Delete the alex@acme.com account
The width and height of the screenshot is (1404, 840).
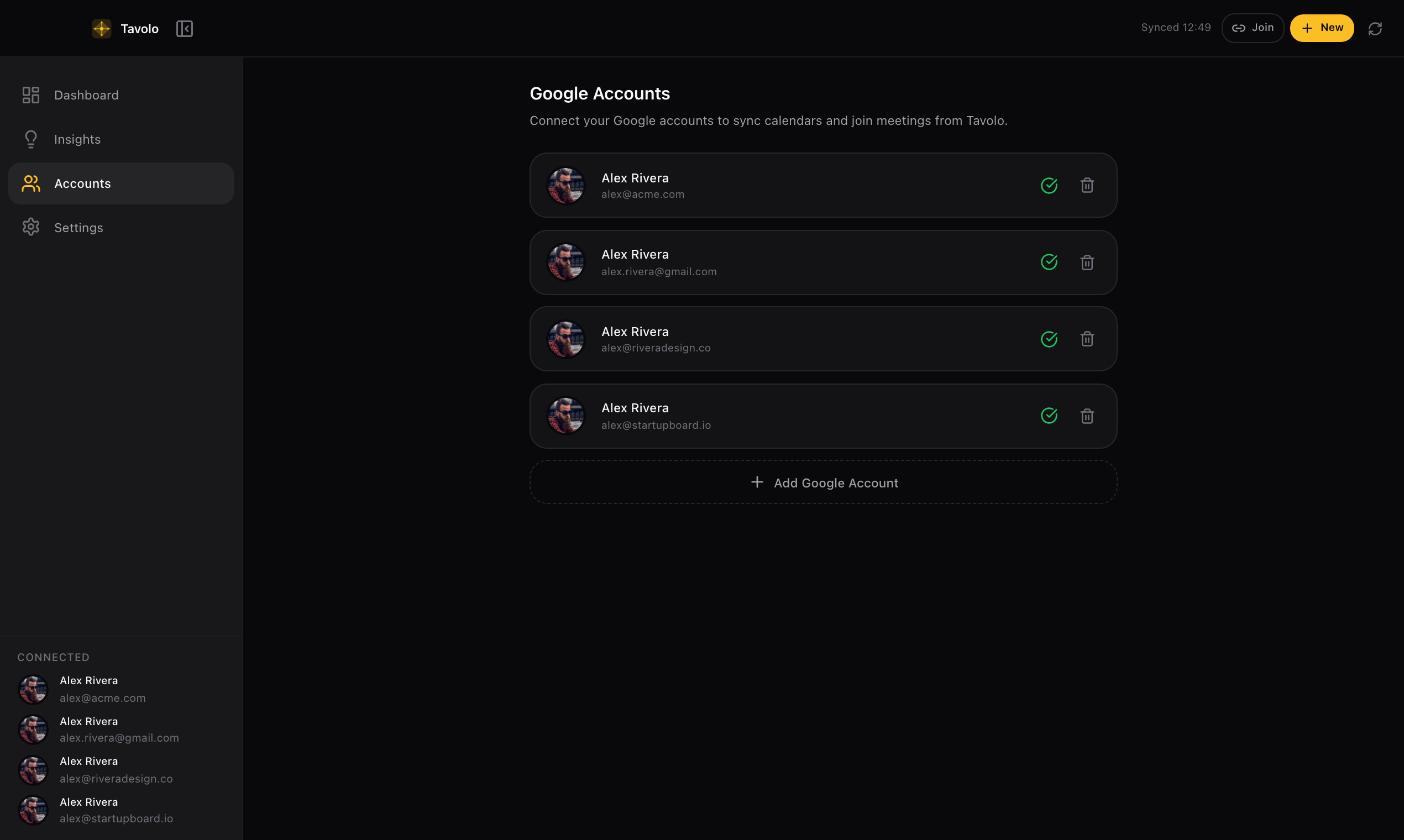coord(1086,185)
